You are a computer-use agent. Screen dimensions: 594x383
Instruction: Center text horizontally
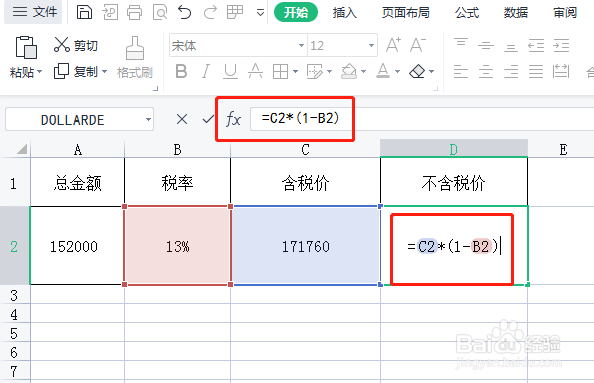point(486,71)
